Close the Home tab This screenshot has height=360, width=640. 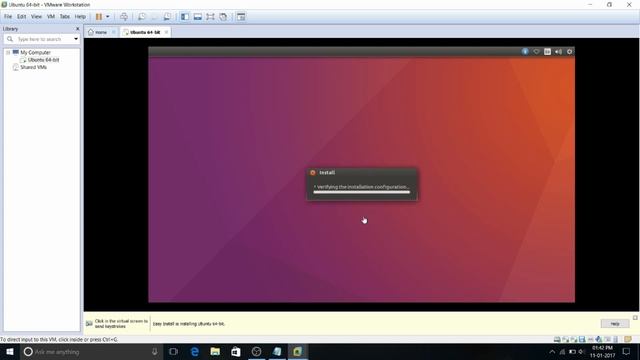click(x=114, y=32)
